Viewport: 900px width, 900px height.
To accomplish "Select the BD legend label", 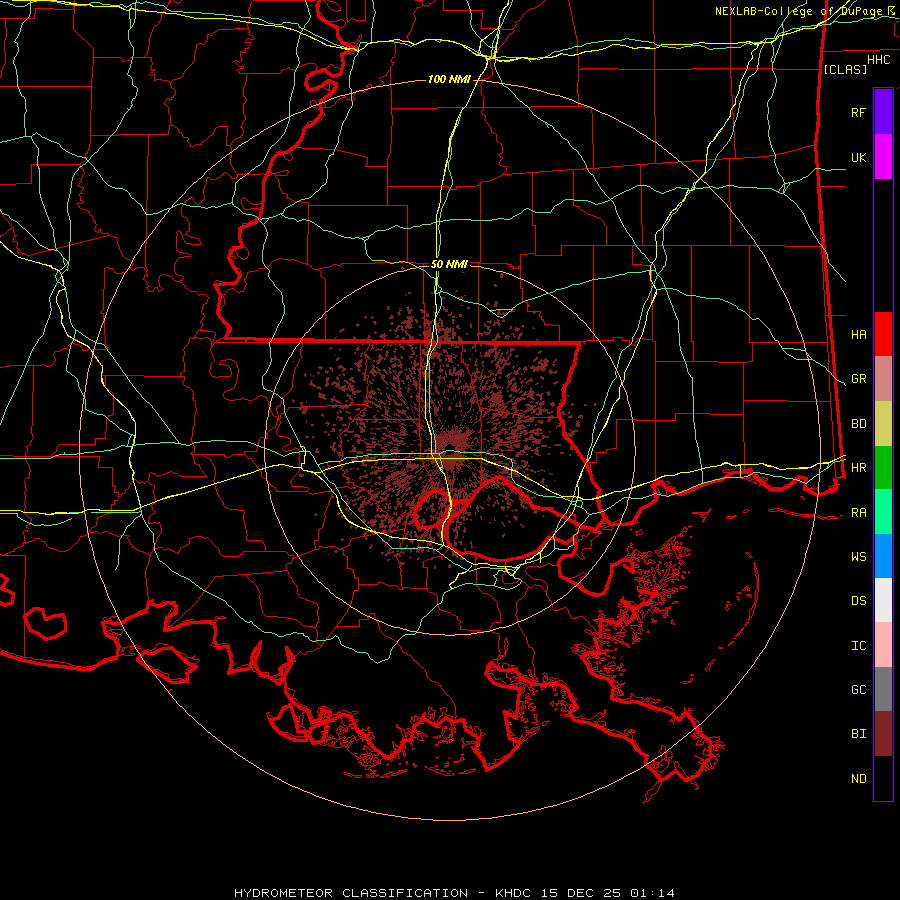I will pyautogui.click(x=858, y=424).
